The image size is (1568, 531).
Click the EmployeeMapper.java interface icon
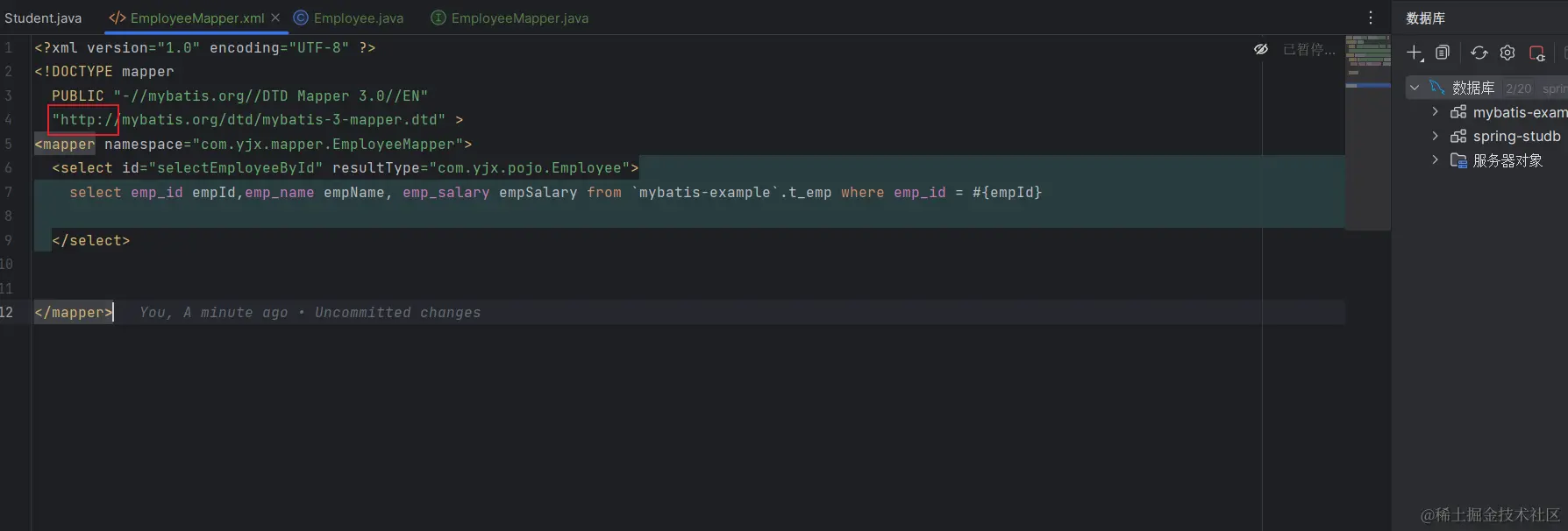(x=438, y=18)
